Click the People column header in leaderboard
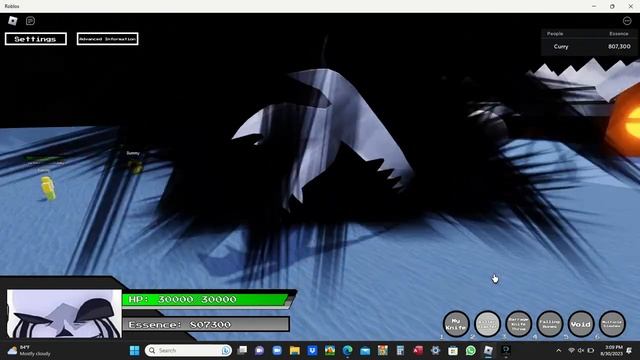The height and width of the screenshot is (360, 640). point(555,34)
